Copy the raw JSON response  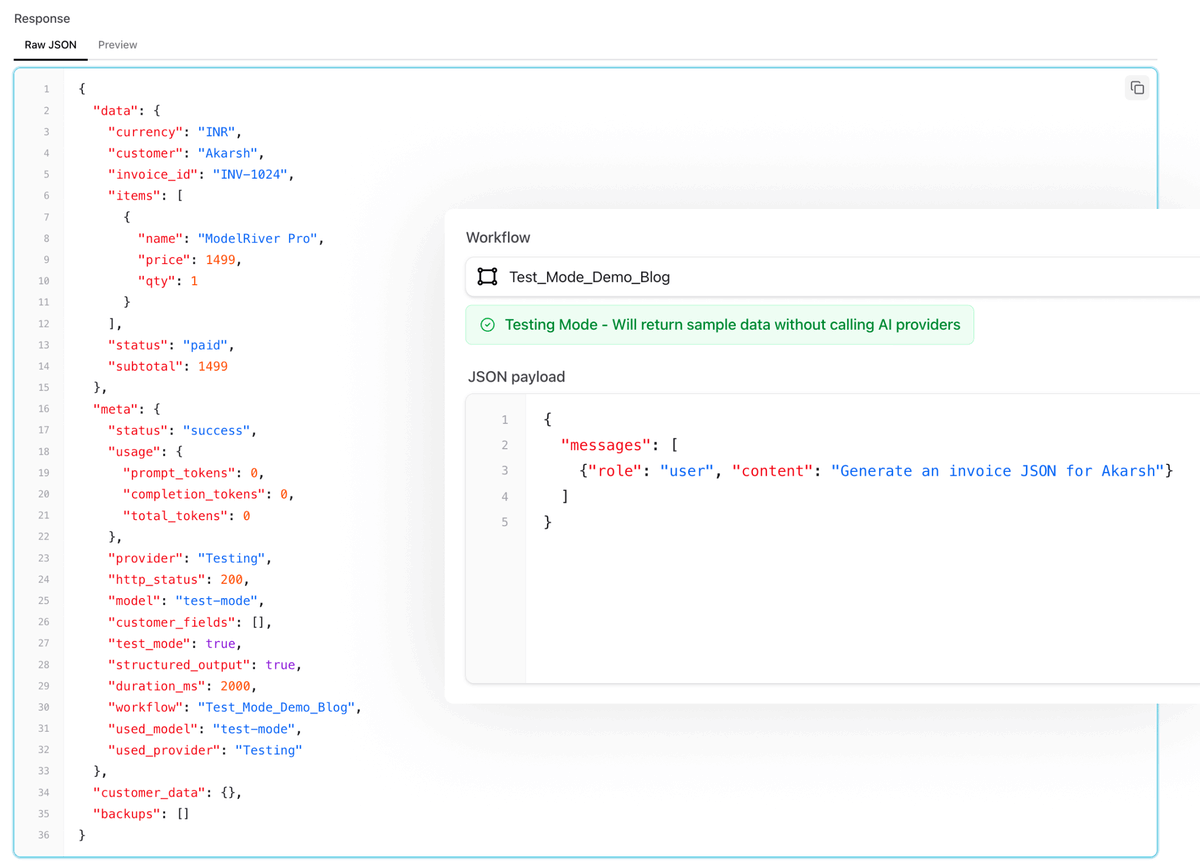[1137, 88]
